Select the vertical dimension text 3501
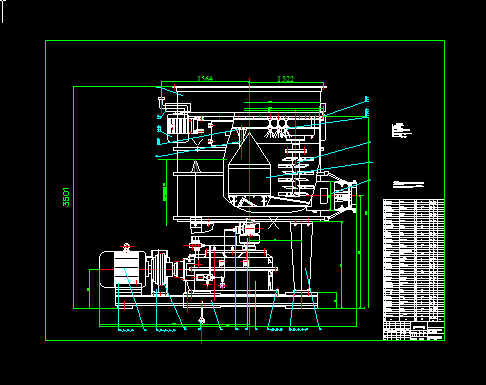This screenshot has width=486, height=385. [66, 197]
